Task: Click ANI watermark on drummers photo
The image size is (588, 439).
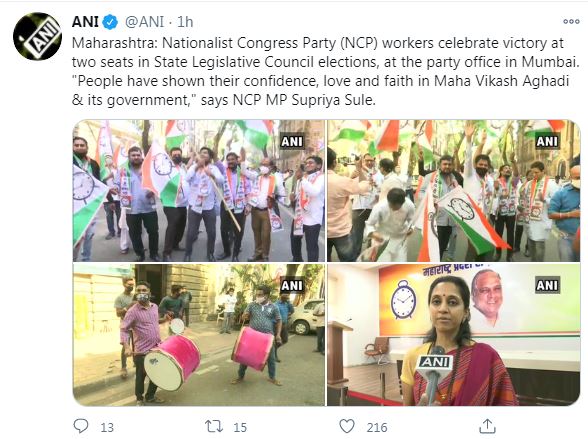Action: tap(292, 286)
